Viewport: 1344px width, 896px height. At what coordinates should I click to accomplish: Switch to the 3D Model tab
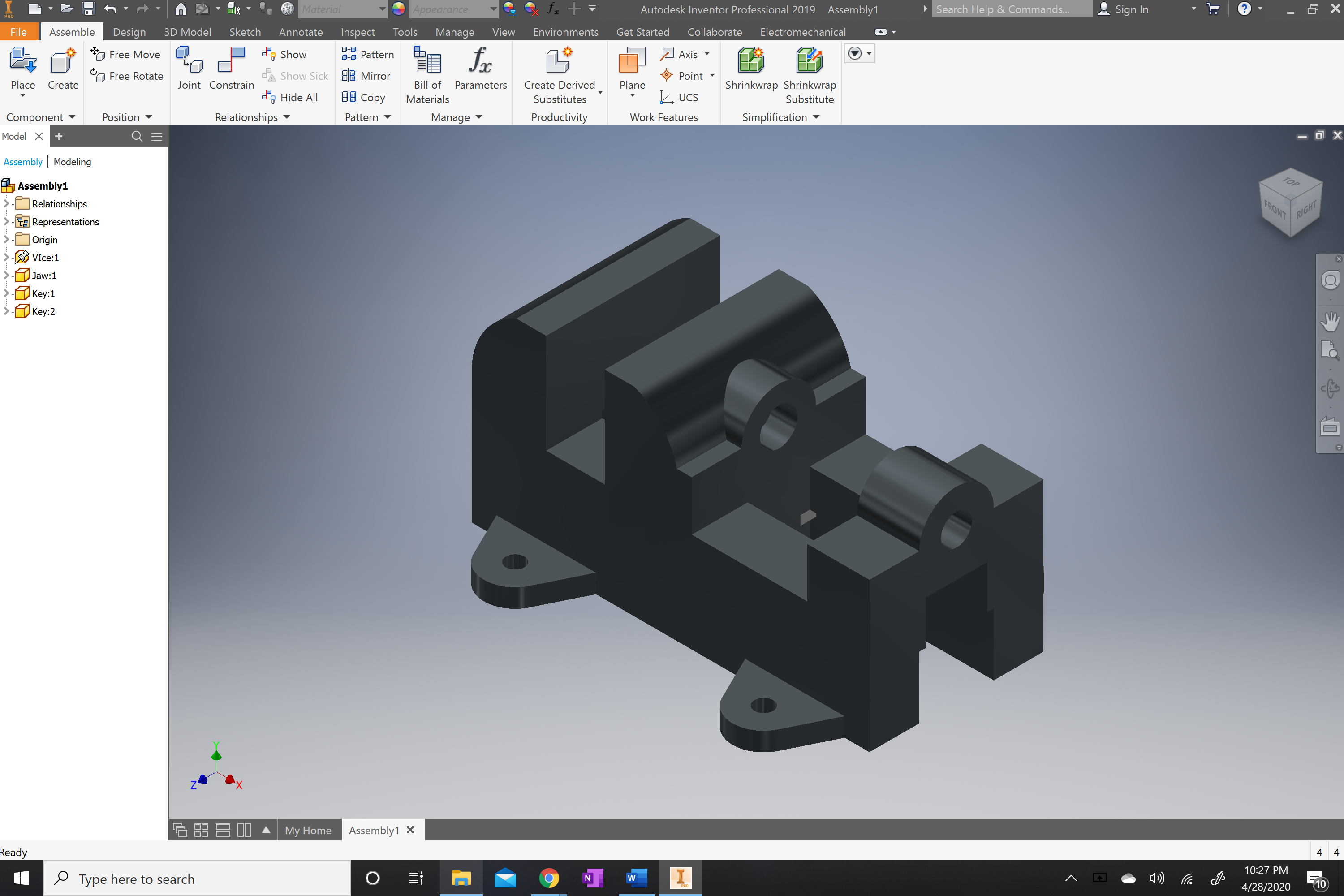tap(187, 32)
